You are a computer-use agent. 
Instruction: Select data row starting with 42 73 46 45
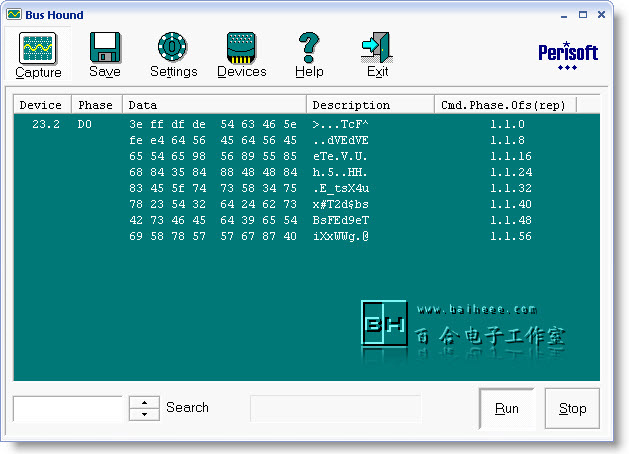213,221
